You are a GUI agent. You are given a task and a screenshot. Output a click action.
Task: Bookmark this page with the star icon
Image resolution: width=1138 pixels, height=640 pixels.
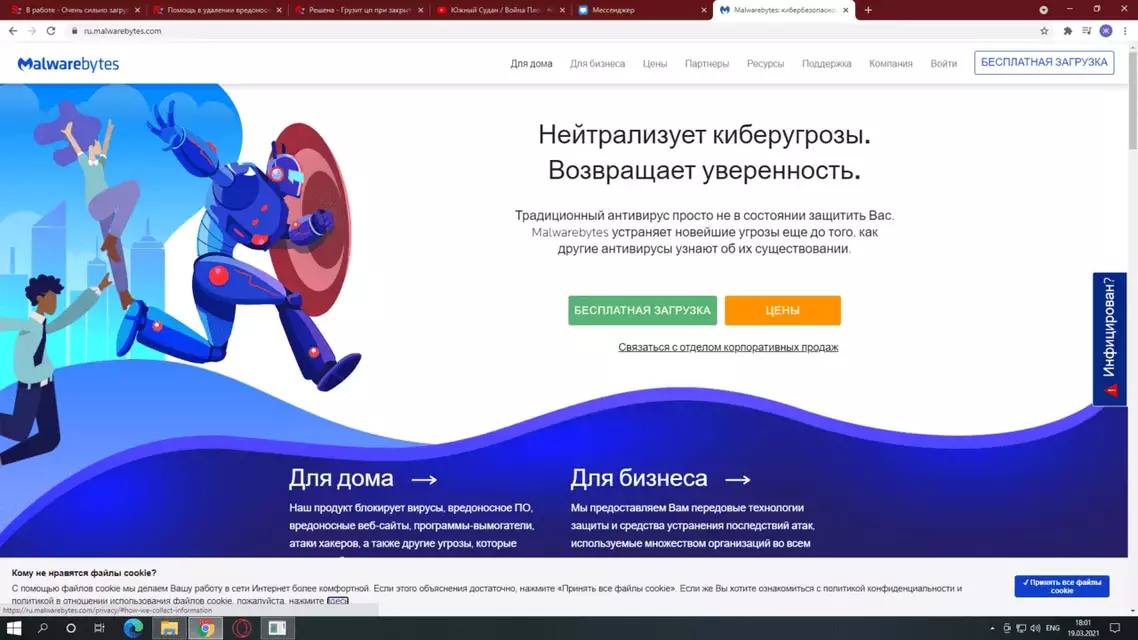tap(1044, 30)
